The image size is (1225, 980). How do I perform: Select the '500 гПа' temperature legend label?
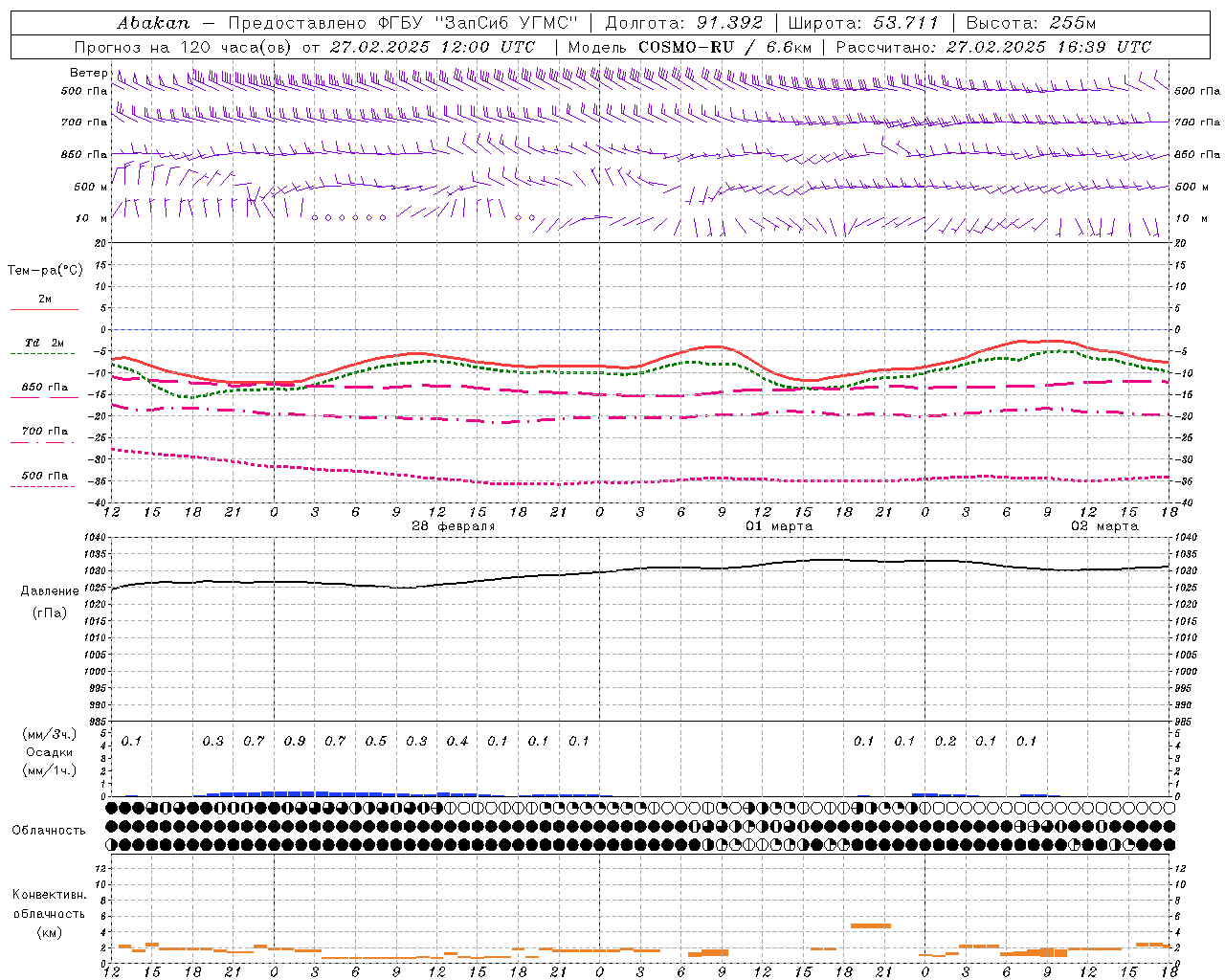point(45,476)
